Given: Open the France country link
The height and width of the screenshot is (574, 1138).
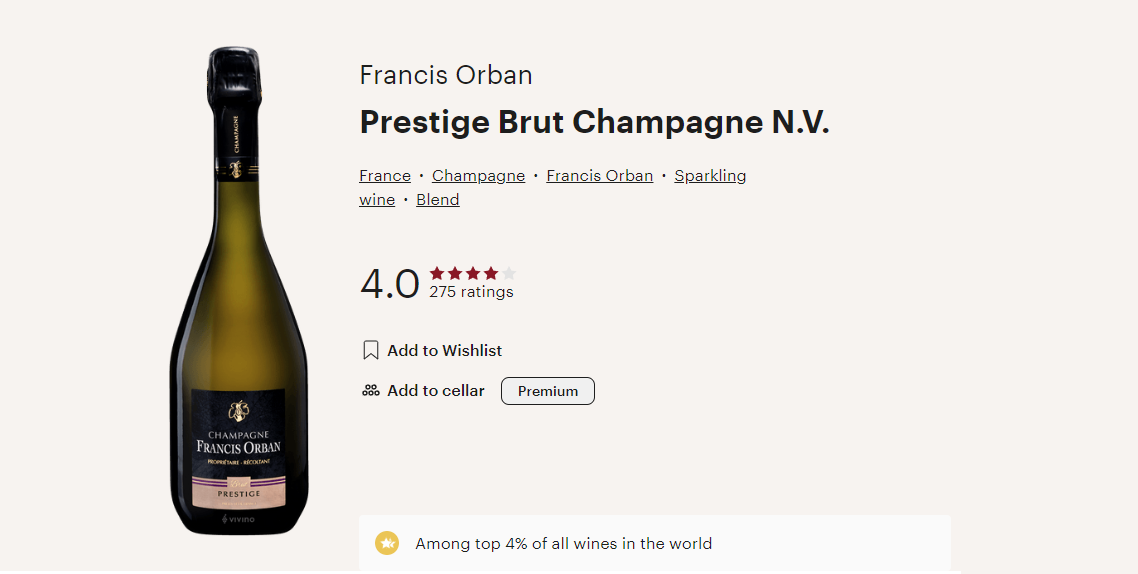Looking at the screenshot, I should pyautogui.click(x=385, y=176).
